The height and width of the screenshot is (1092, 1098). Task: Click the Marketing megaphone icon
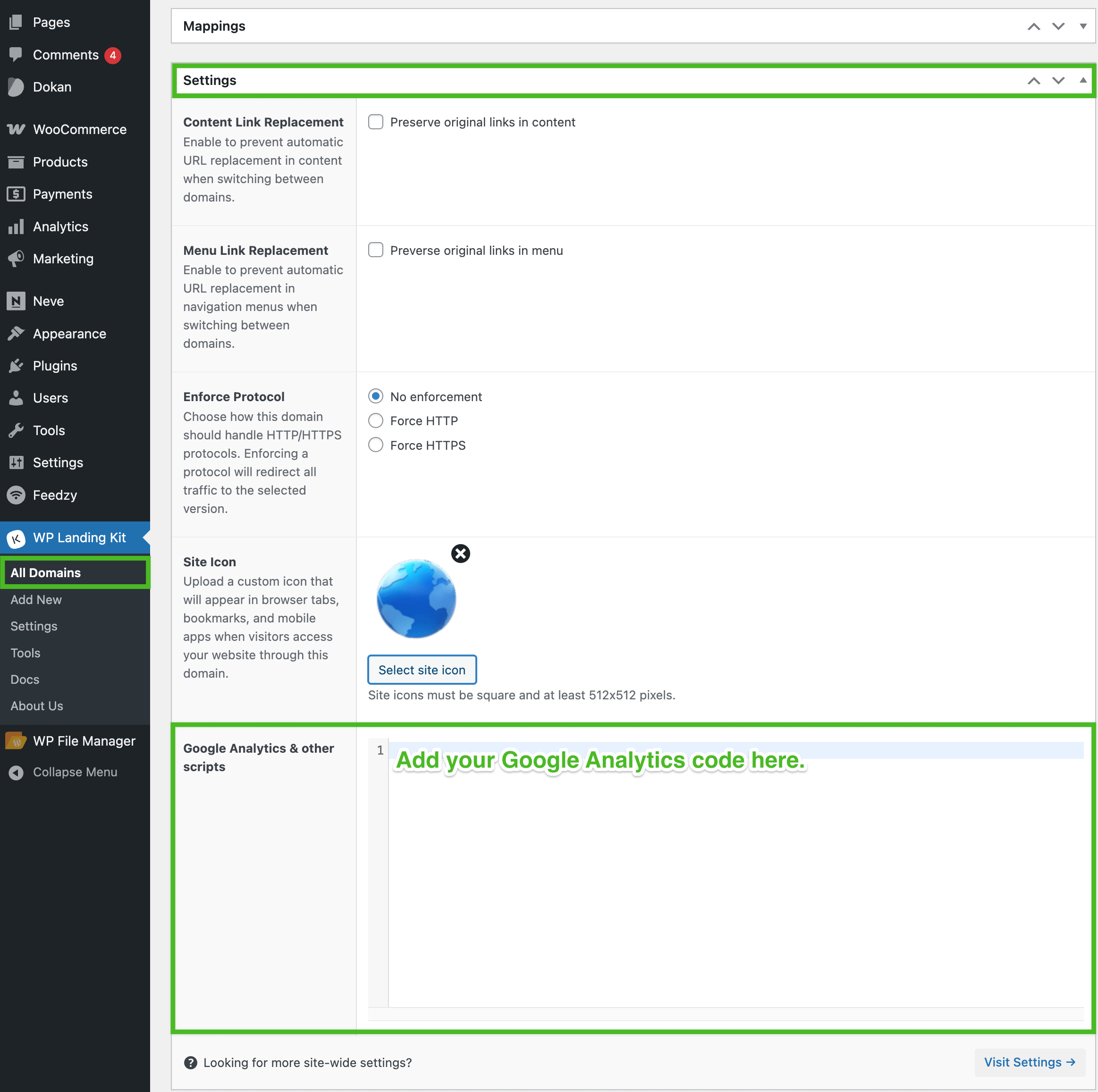[x=16, y=259]
